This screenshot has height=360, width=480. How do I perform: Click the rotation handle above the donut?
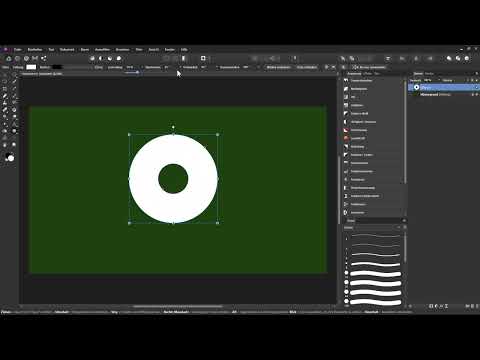coord(173,127)
